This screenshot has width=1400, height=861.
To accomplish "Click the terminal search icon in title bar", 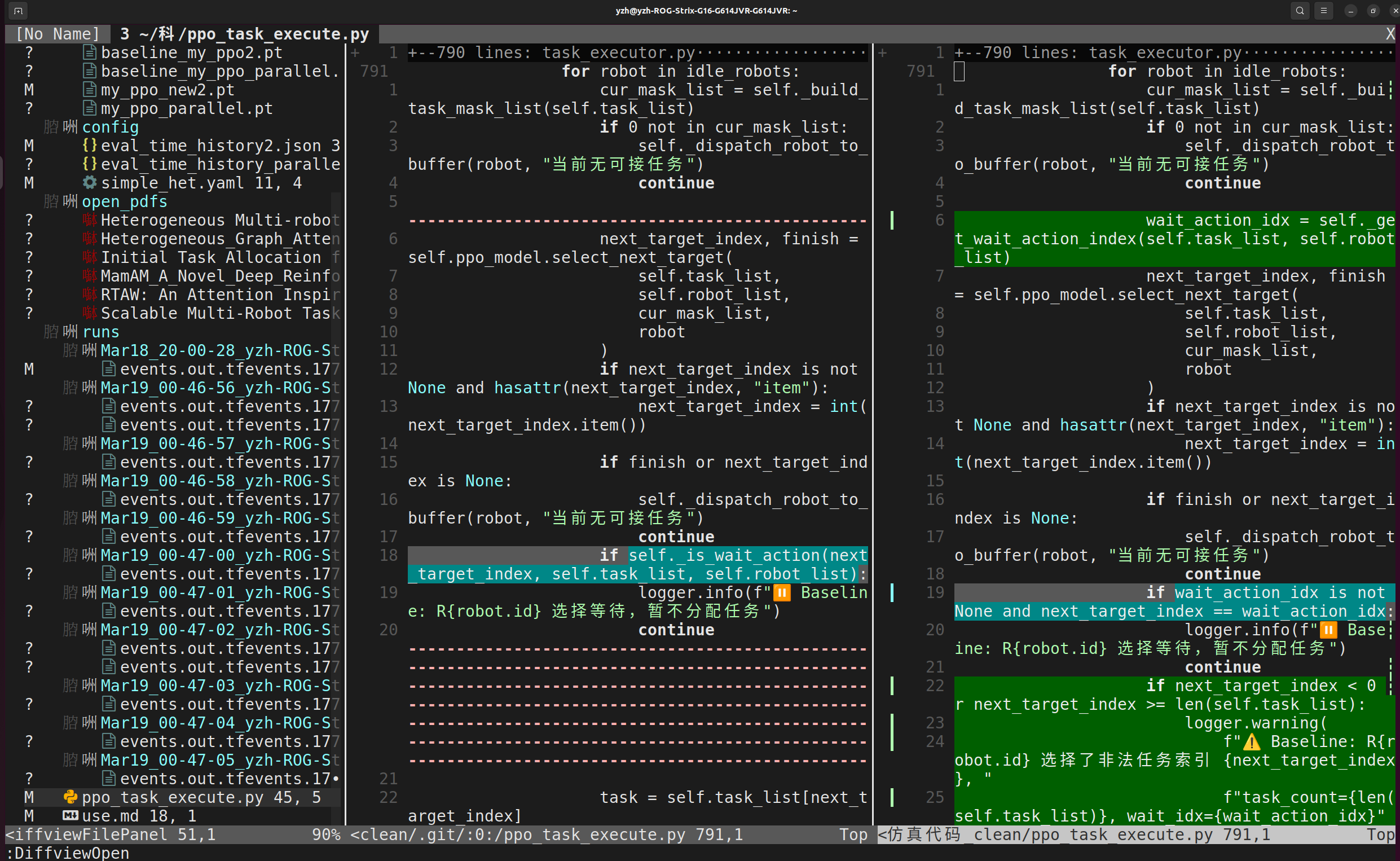I will (1300, 11).
